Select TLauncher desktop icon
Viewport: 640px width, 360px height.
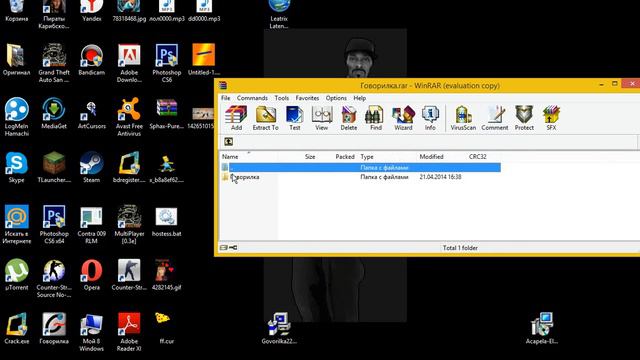click(x=54, y=167)
